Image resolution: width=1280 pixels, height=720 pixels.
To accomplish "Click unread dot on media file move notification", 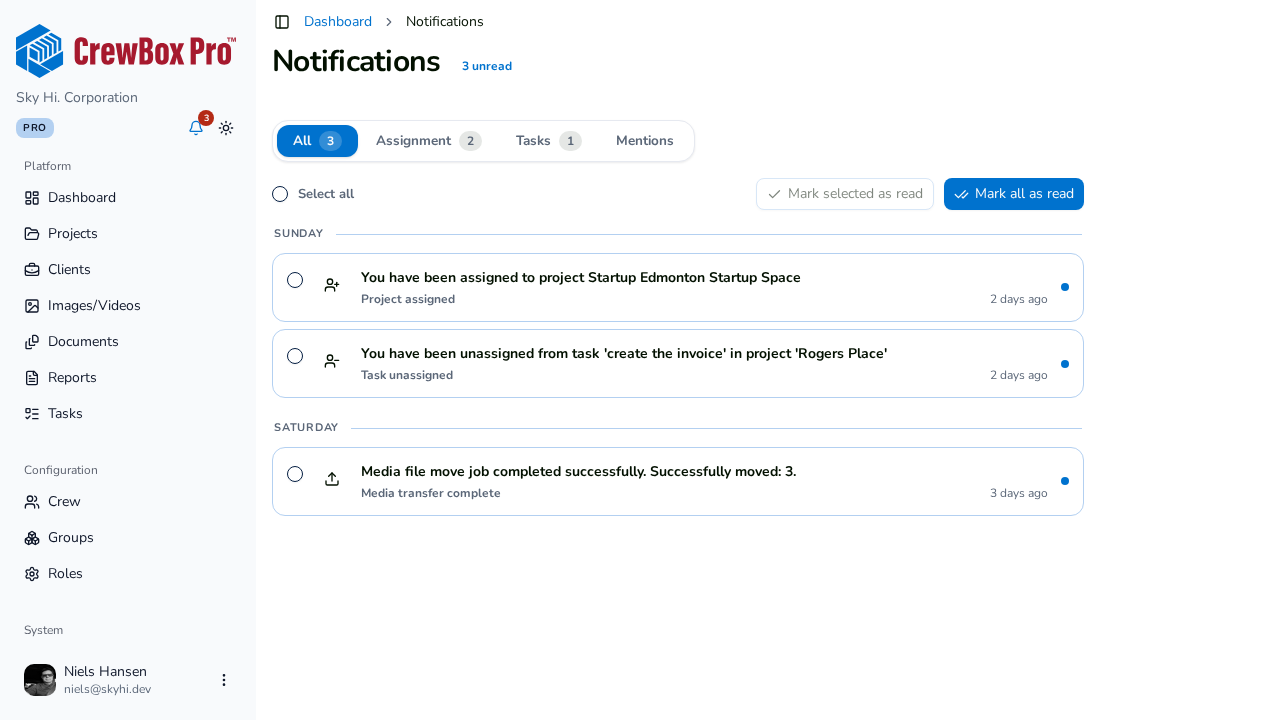I will [x=1065, y=481].
